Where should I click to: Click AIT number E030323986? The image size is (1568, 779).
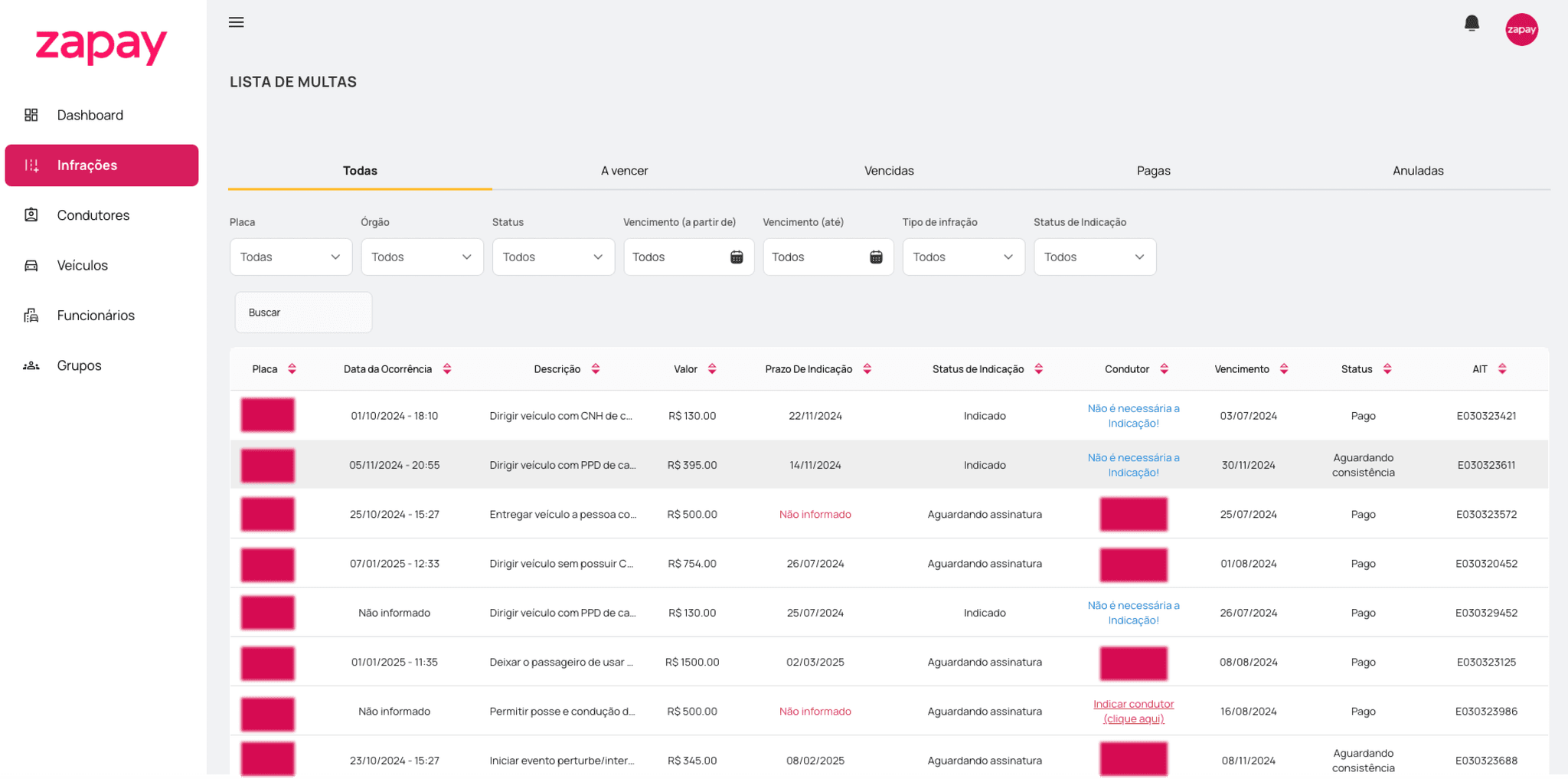[1486, 712]
